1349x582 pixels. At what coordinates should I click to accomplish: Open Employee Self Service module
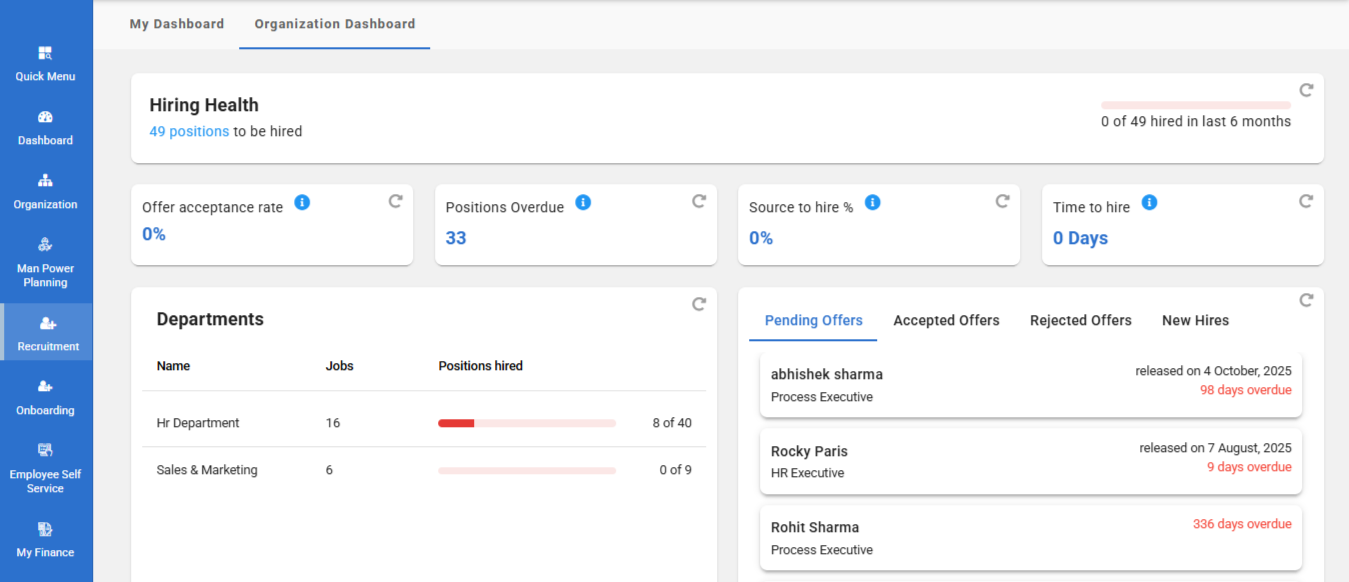(x=45, y=451)
